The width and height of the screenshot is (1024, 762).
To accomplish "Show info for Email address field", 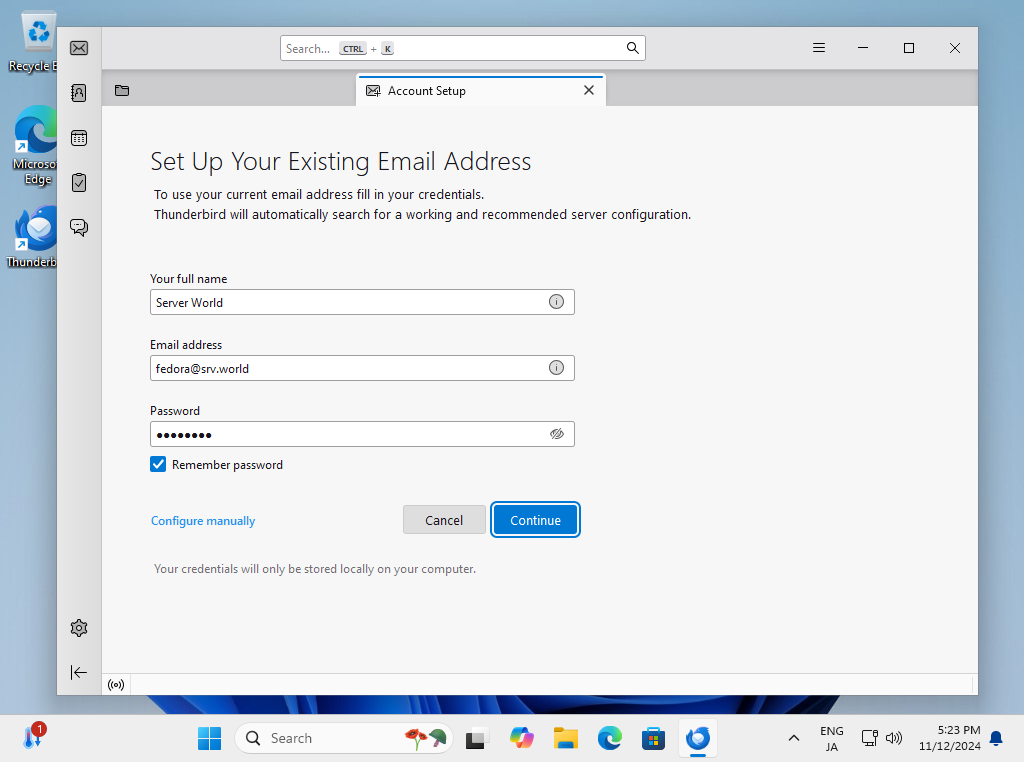I will [556, 368].
